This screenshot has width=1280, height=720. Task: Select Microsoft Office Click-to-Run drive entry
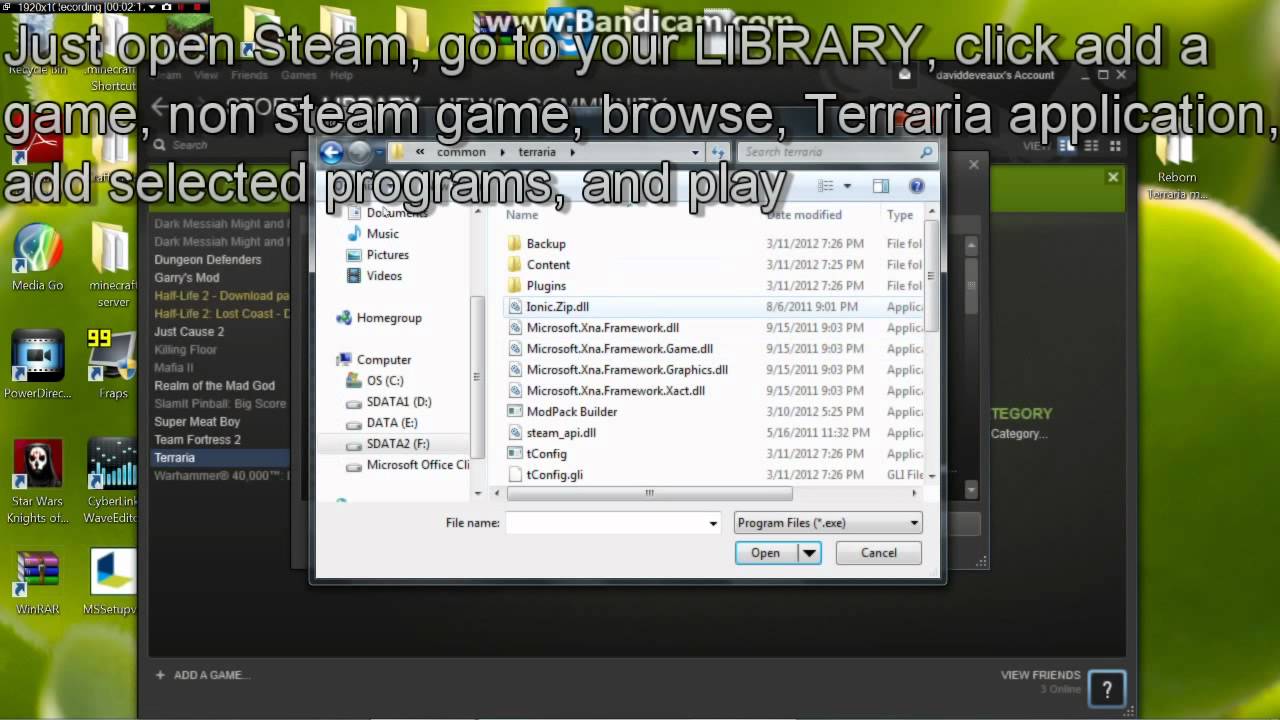[417, 465]
